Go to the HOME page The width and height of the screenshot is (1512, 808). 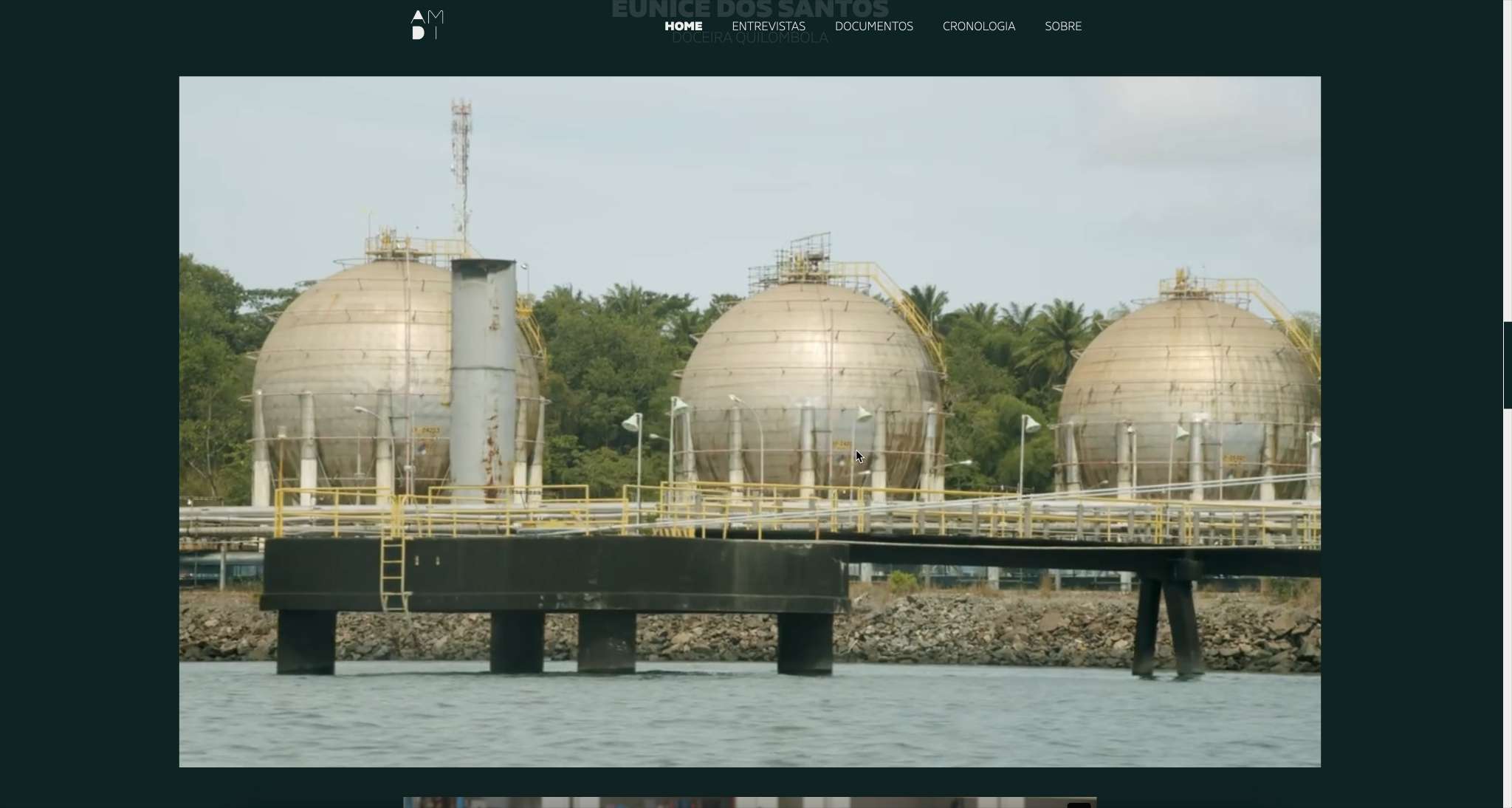pos(683,26)
